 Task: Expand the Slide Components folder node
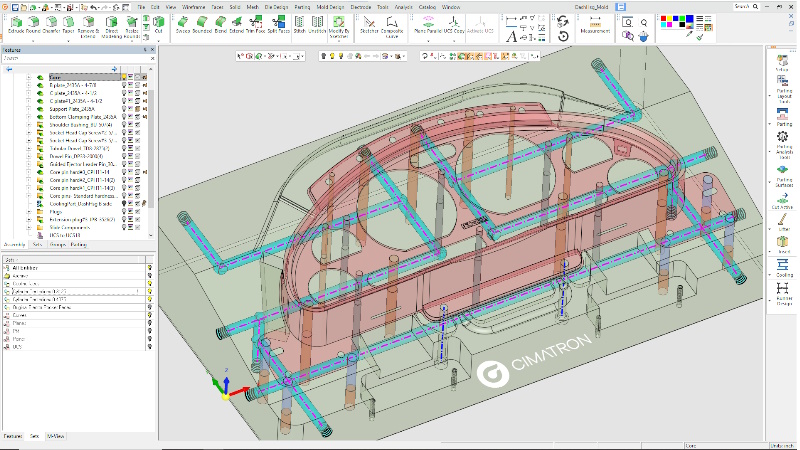tap(29, 228)
